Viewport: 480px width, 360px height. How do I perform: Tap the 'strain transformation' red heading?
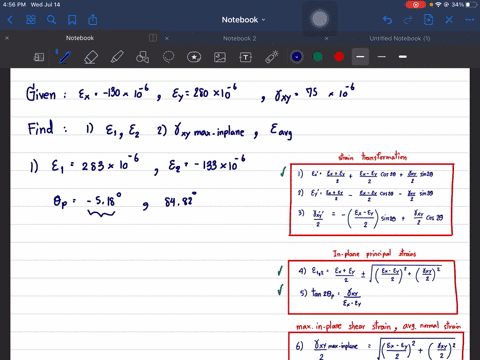pos(372,156)
